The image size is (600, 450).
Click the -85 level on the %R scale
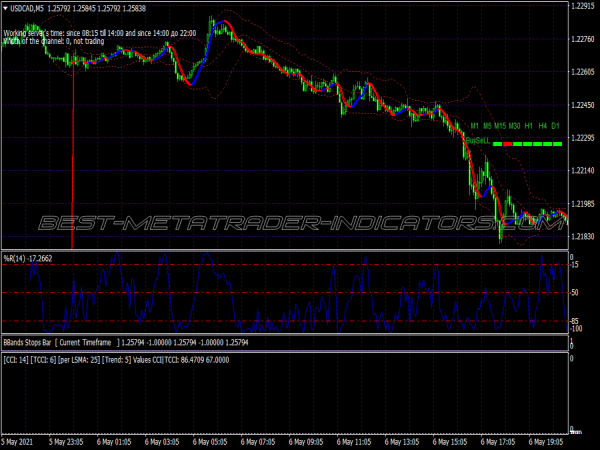pyautogui.click(x=574, y=321)
